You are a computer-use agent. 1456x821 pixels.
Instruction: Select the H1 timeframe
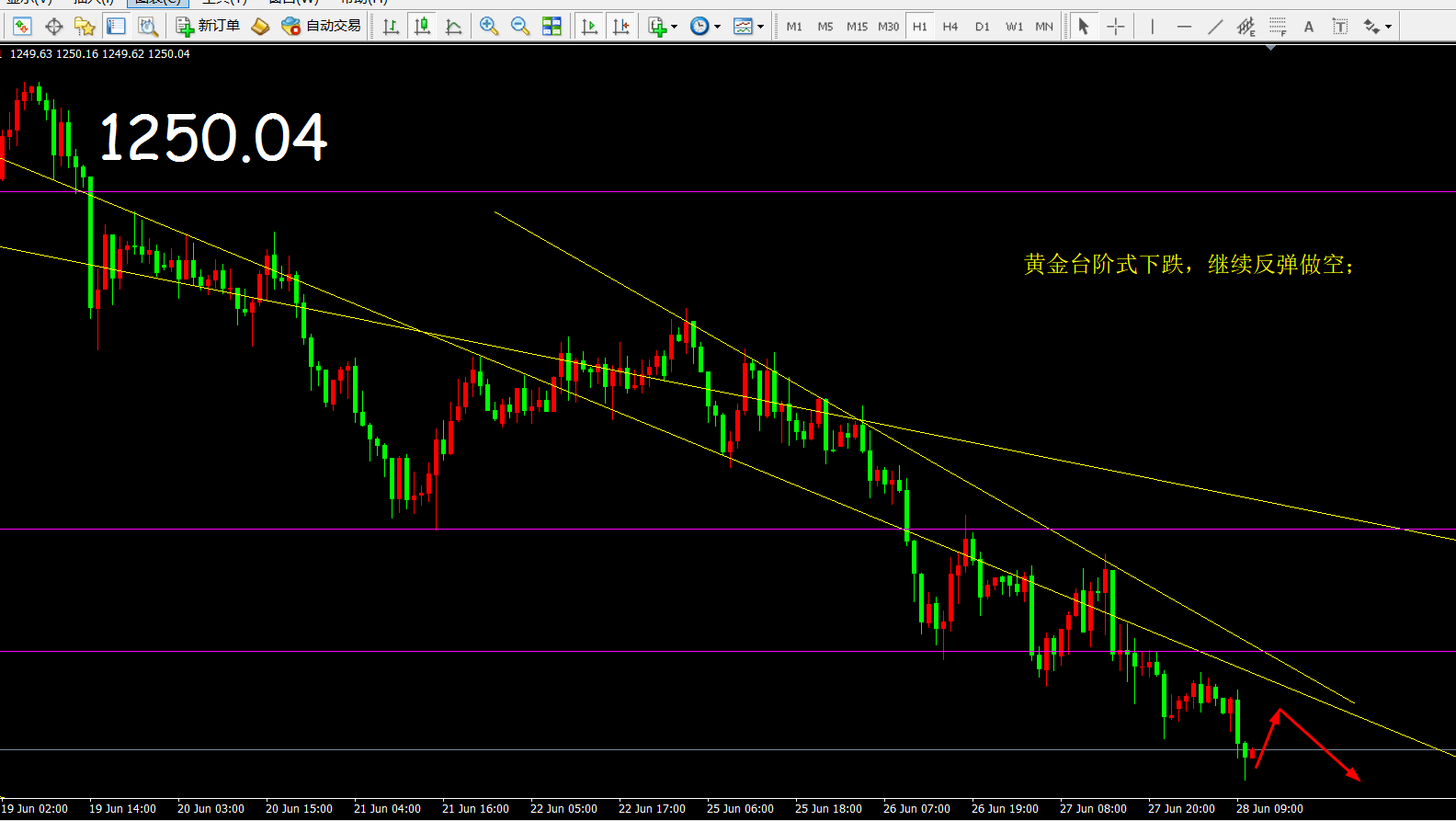point(920,27)
